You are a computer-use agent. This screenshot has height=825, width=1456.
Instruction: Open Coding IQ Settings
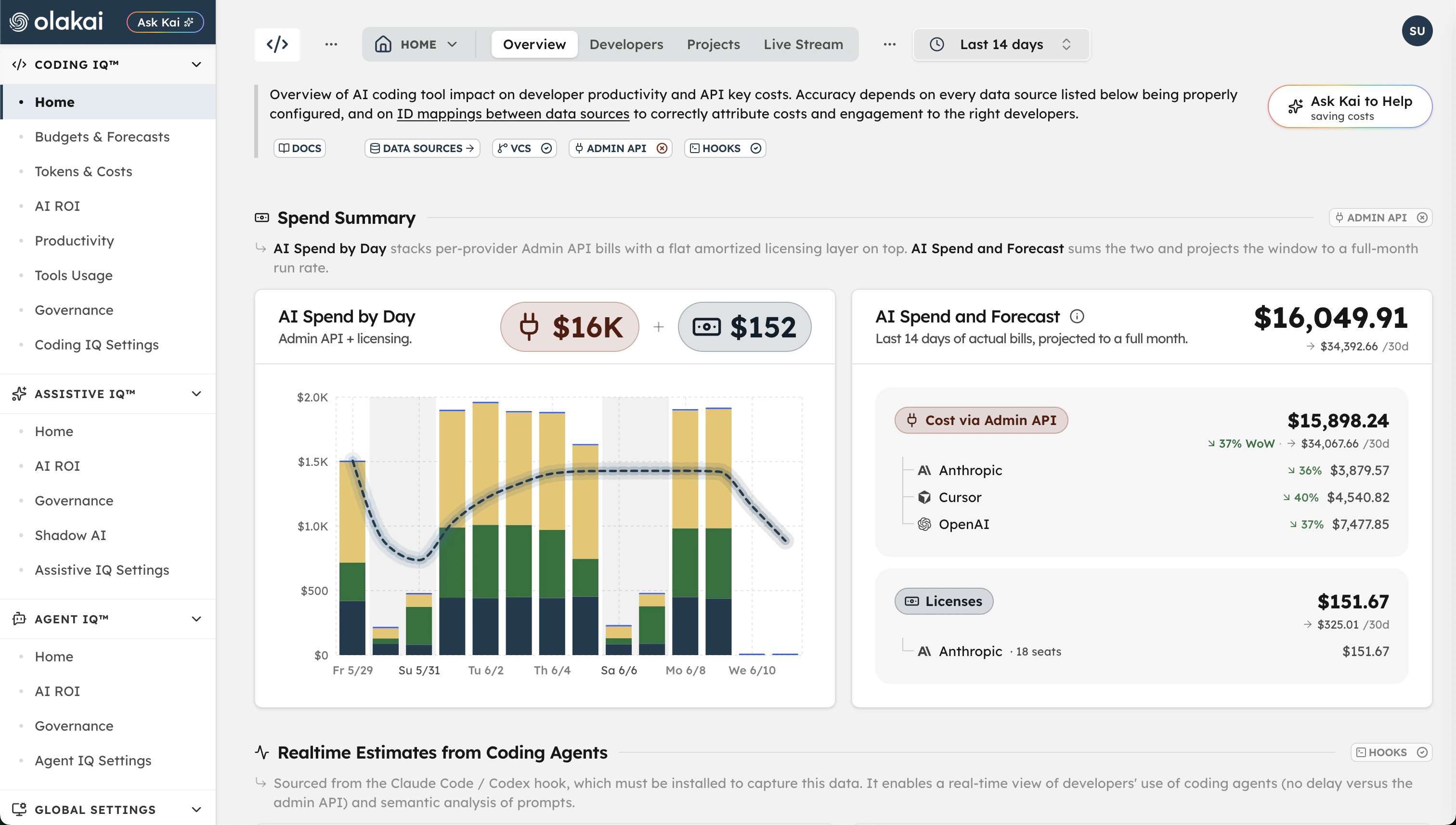(108, 345)
